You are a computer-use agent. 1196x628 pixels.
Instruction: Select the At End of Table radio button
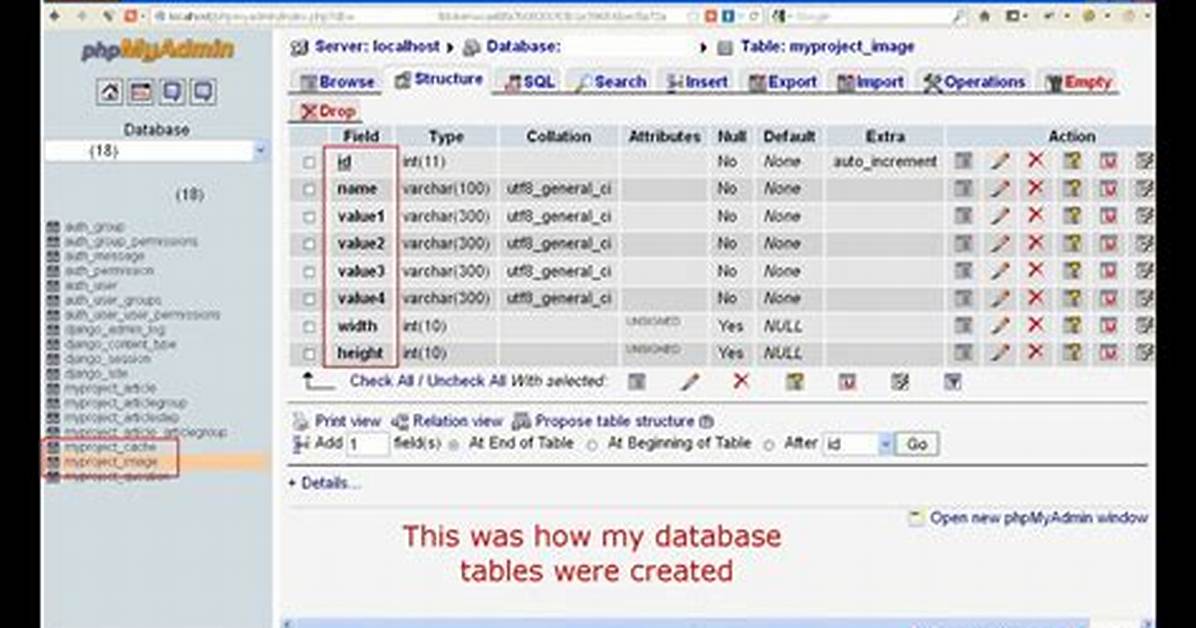click(454, 444)
